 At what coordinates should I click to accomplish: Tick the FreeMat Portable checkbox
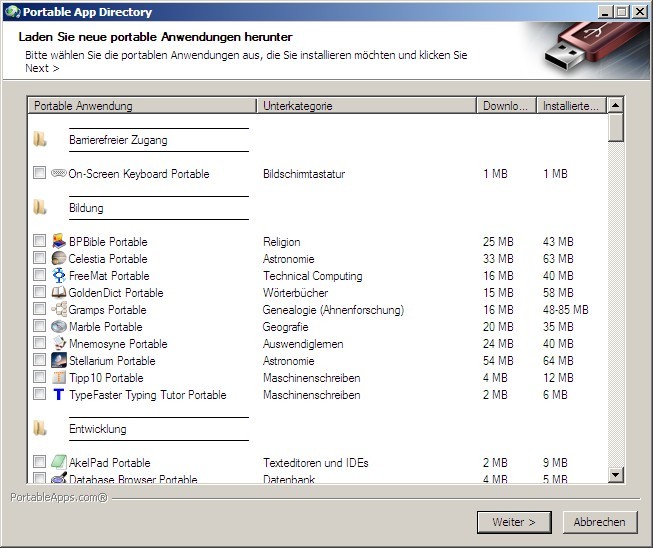(40, 274)
